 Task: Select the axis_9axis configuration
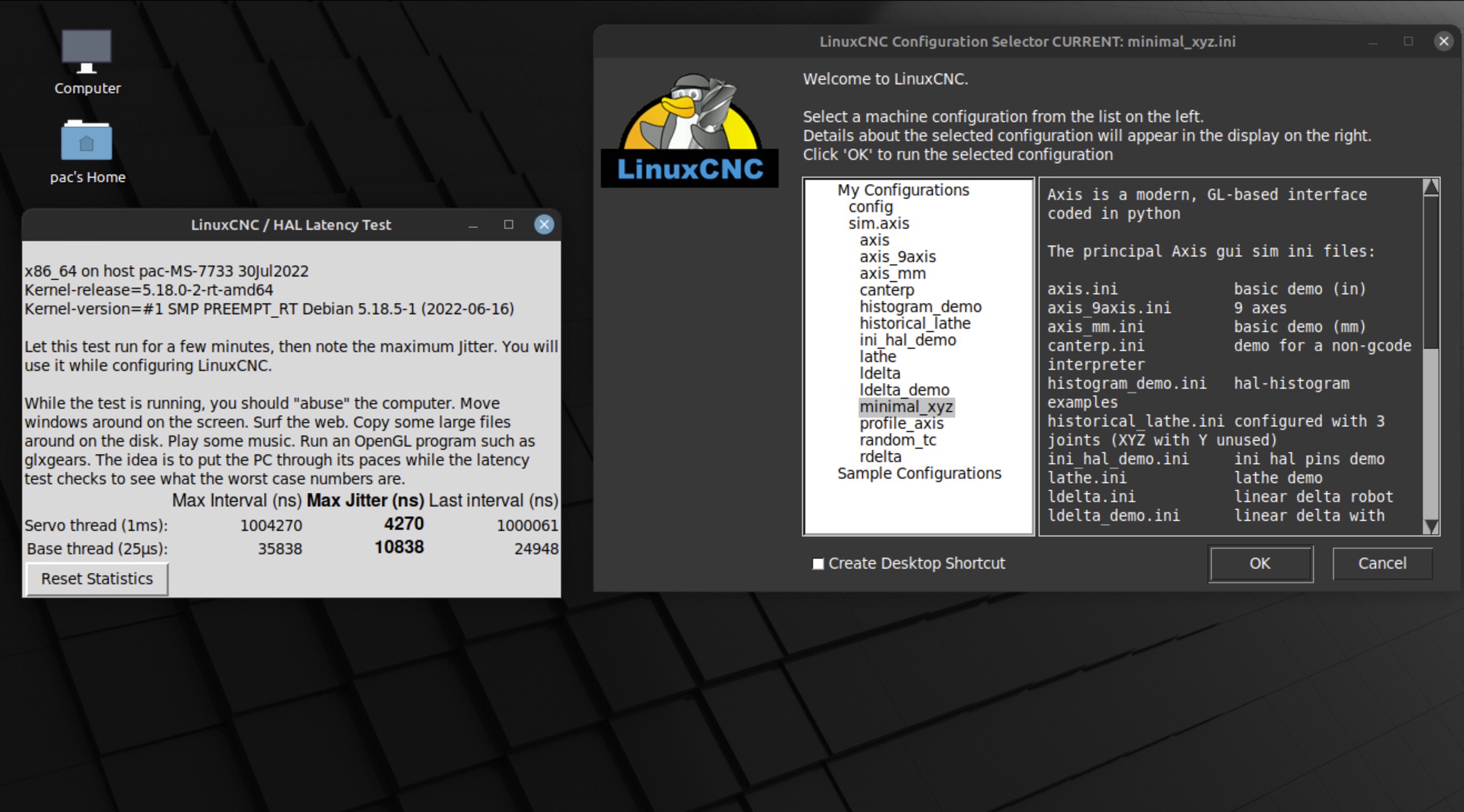tap(898, 257)
